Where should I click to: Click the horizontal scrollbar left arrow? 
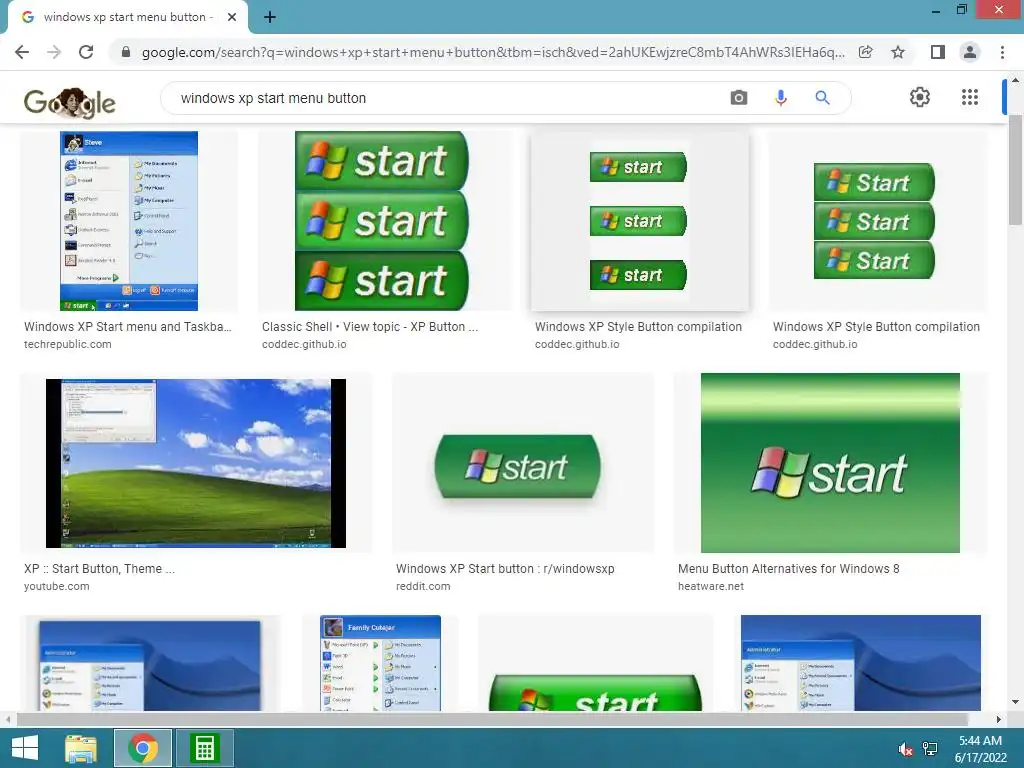click(x=8, y=720)
